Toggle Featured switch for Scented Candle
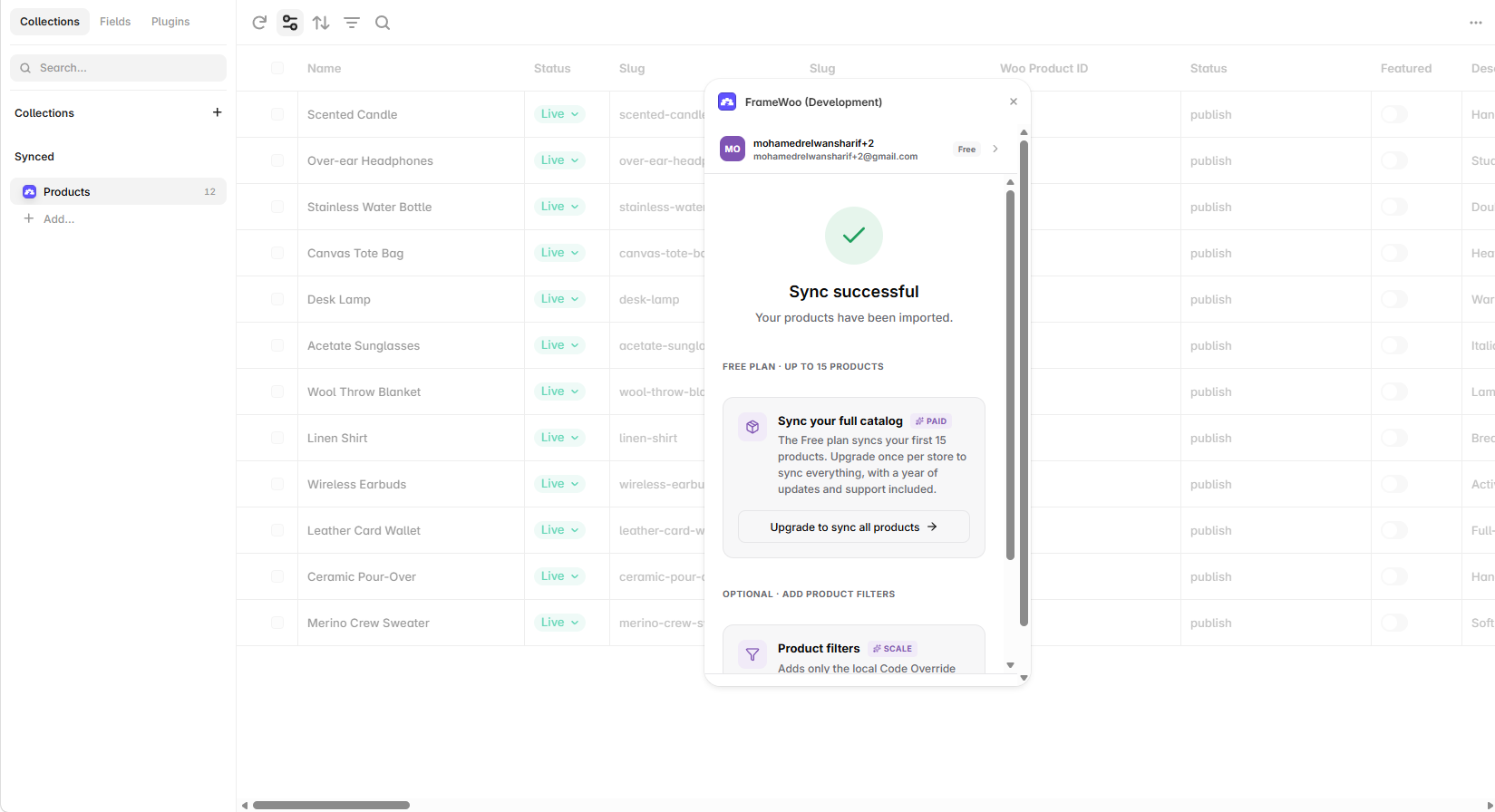The image size is (1495, 812). pyautogui.click(x=1394, y=114)
